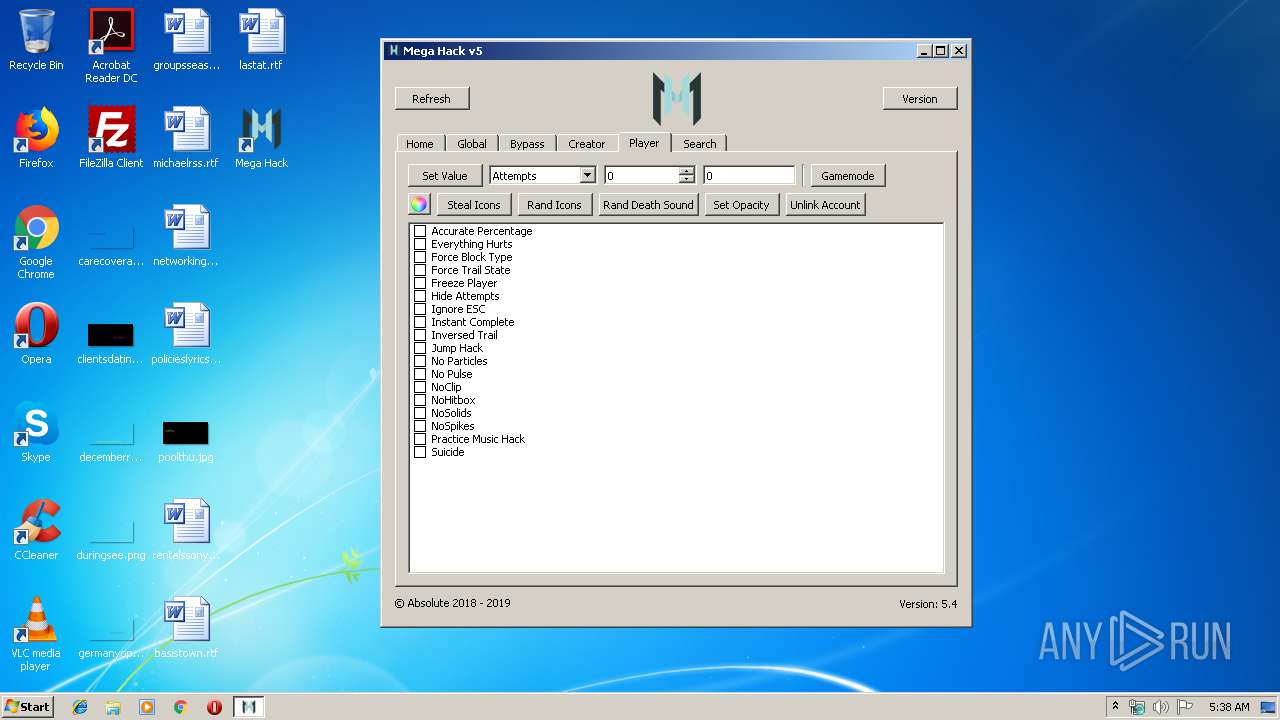The width and height of the screenshot is (1280, 720).
Task: Open the Windows Start menu
Action: tap(28, 707)
